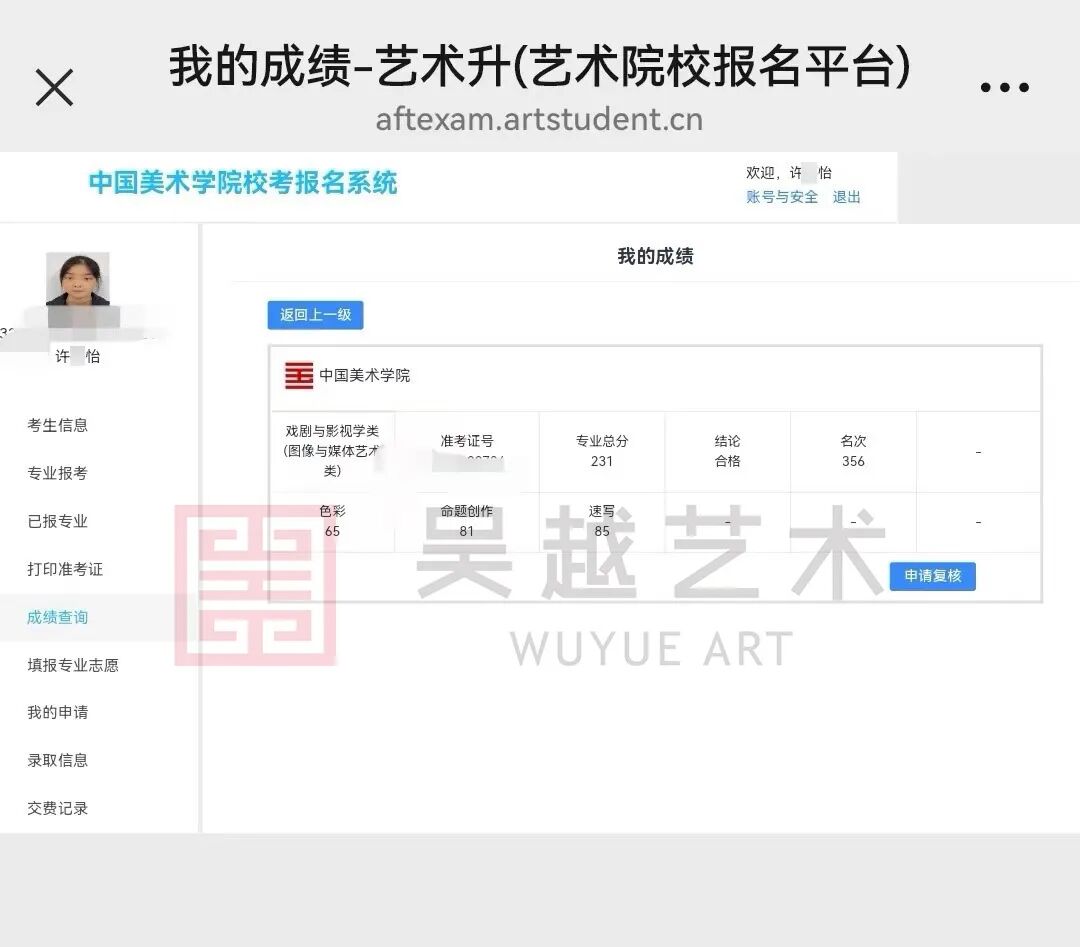Click the 中国美术学院 academy logo icon

[x=299, y=377]
